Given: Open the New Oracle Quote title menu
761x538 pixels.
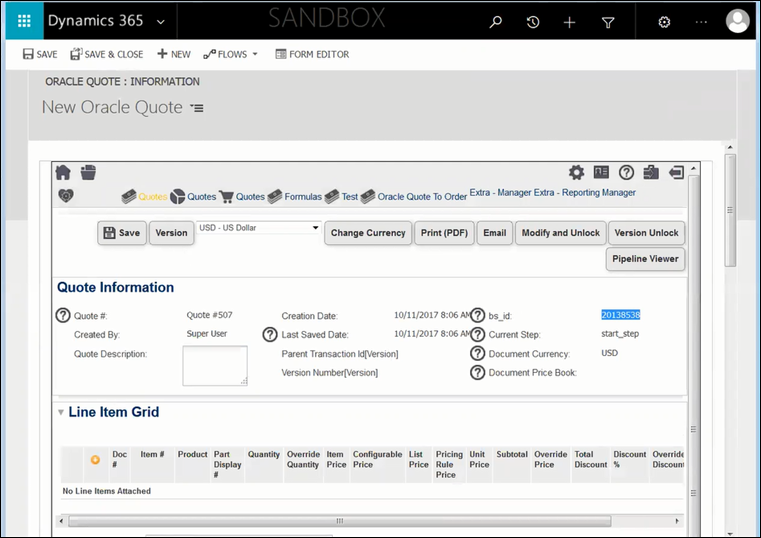Looking at the screenshot, I should pos(197,108).
